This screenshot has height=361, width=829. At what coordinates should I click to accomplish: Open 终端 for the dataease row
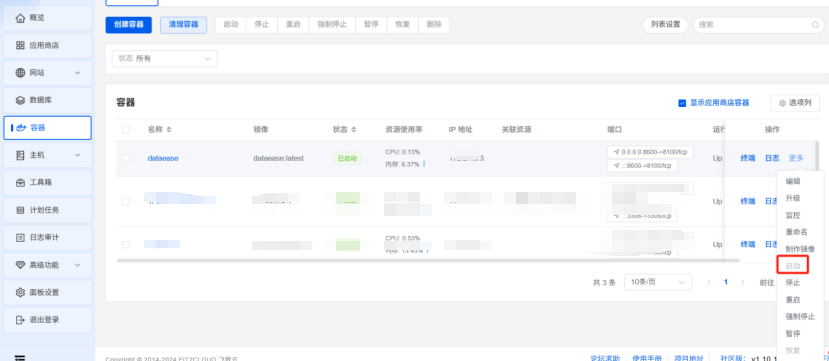click(748, 158)
